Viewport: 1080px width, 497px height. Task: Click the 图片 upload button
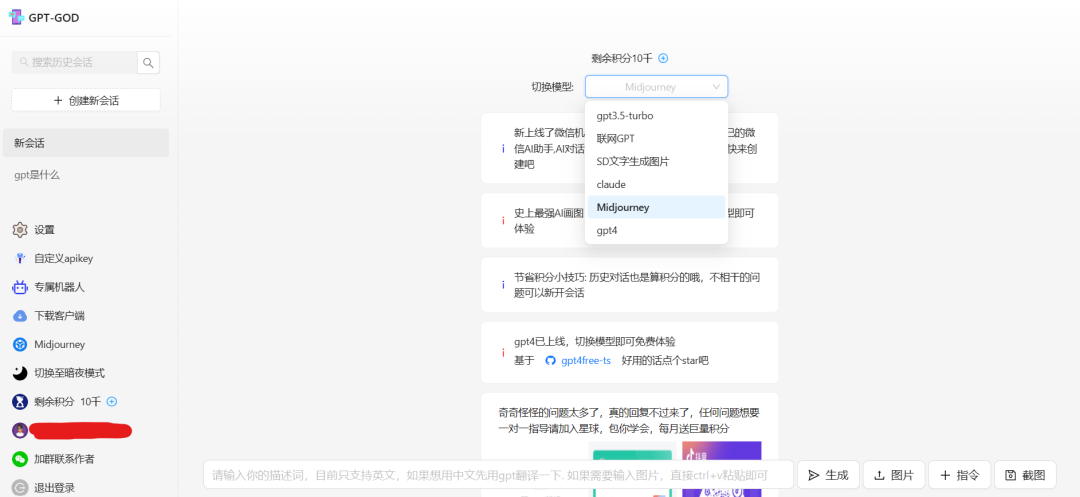[x=893, y=475]
